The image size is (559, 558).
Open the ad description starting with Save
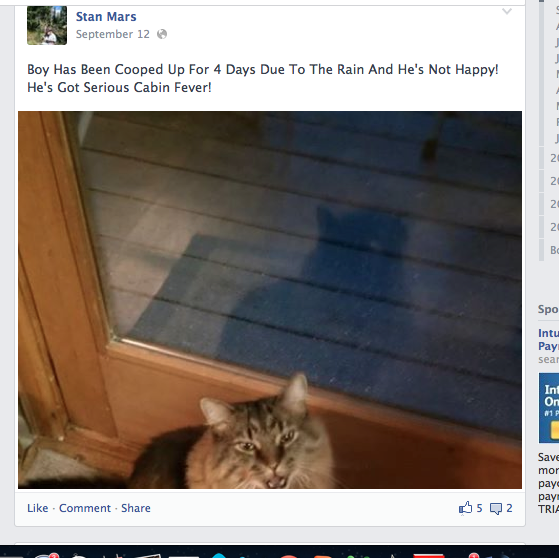point(548,483)
